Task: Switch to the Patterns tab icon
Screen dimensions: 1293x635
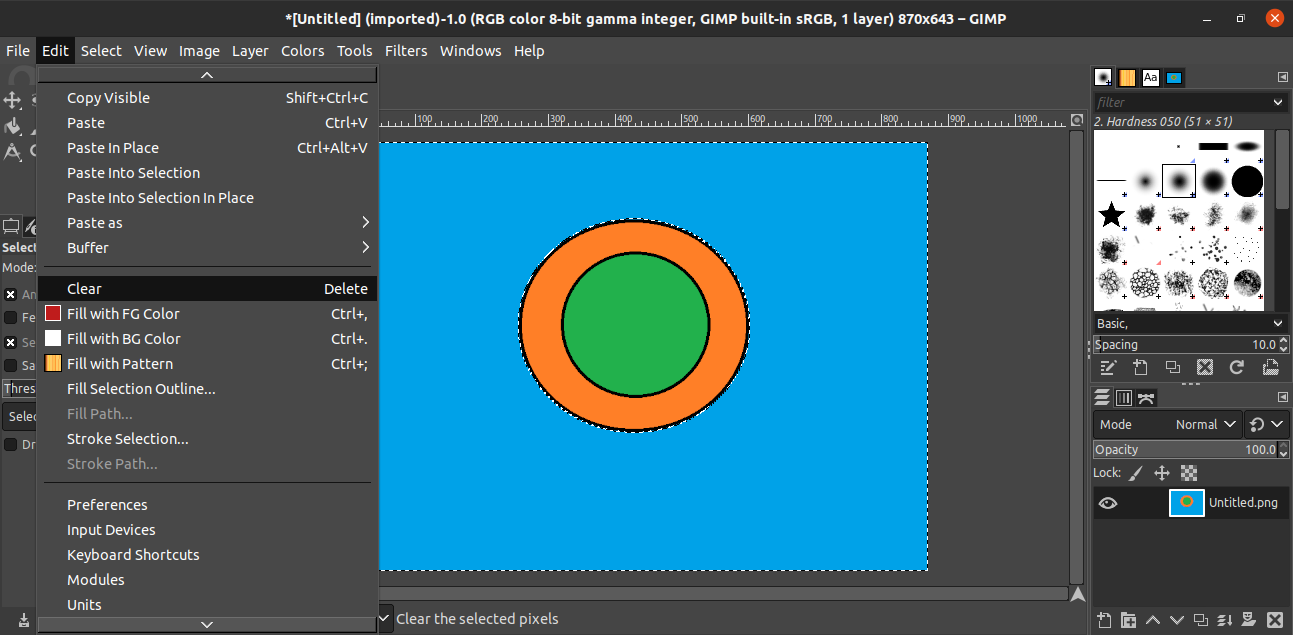Action: click(x=1127, y=77)
